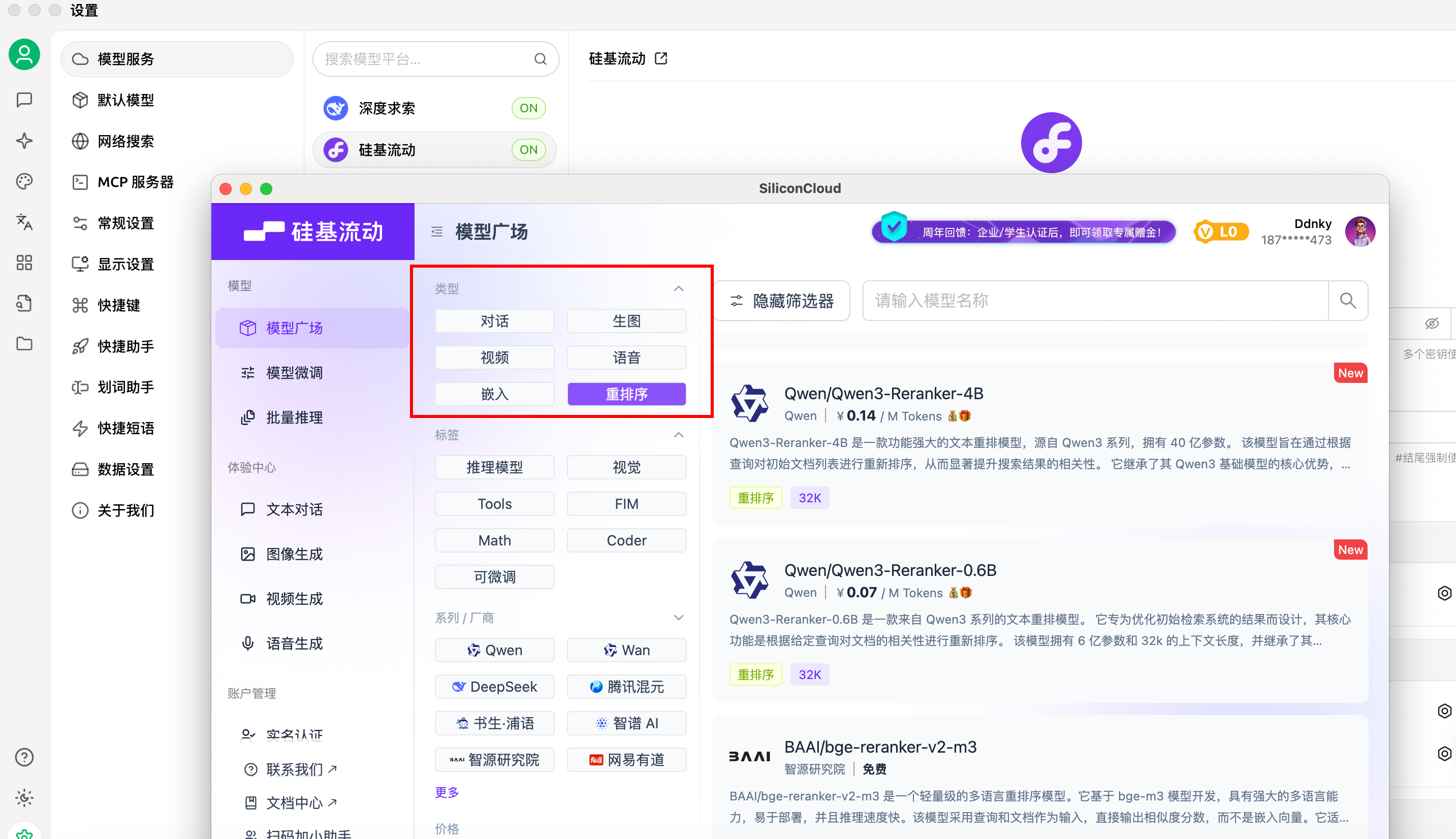Select the 语音 type filter
Image resolution: width=1456 pixels, height=839 pixels.
coord(626,357)
